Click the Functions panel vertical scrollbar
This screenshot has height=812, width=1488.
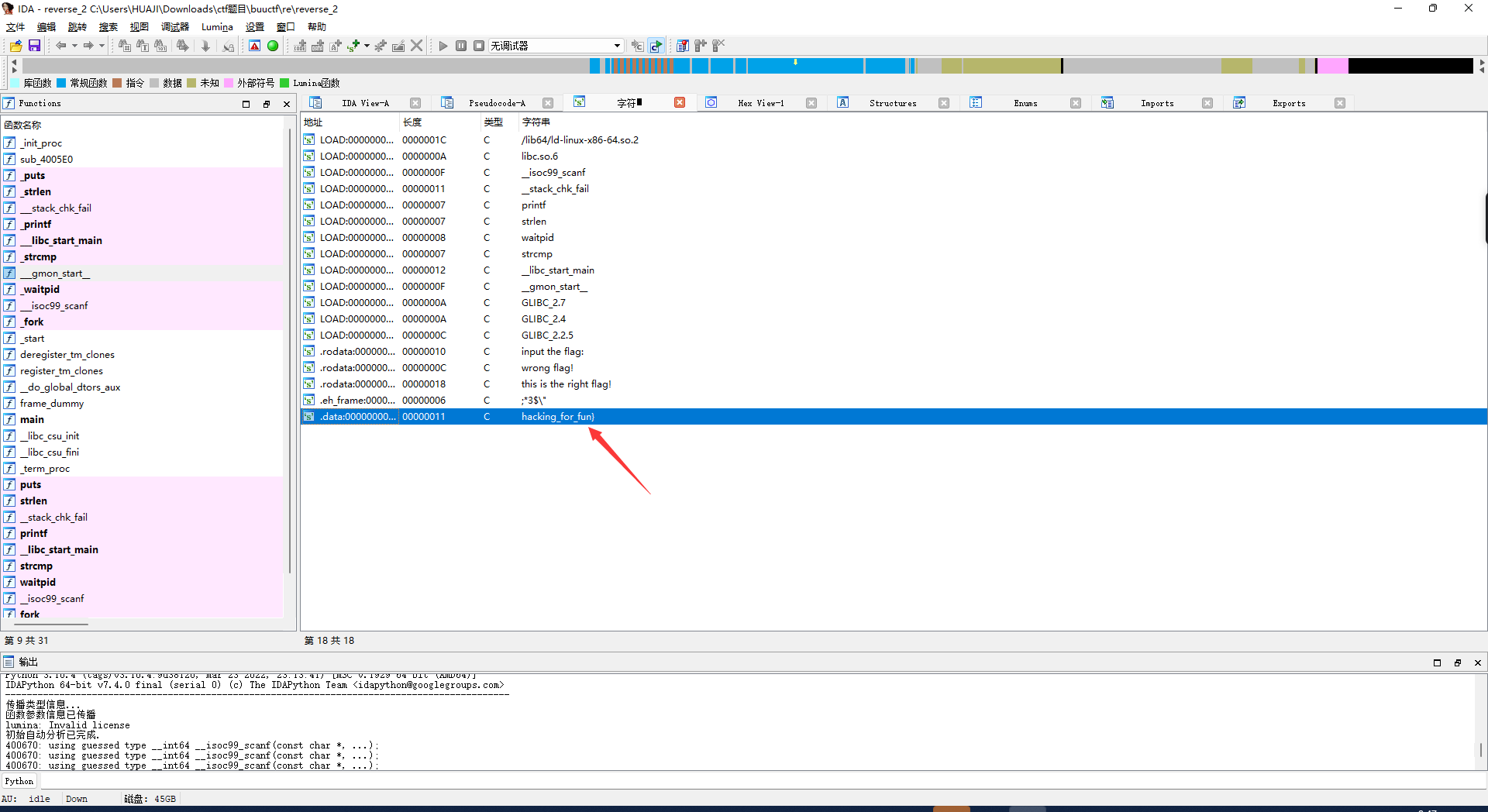tap(290, 353)
